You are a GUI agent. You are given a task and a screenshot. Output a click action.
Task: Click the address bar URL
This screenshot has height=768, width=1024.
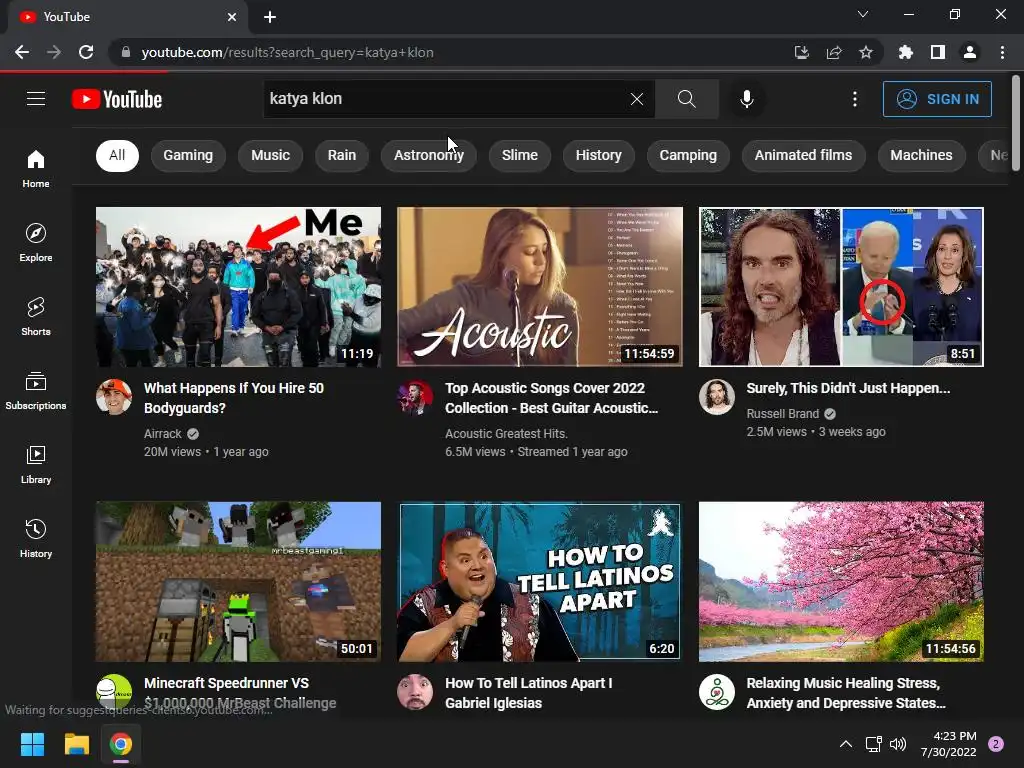(287, 52)
